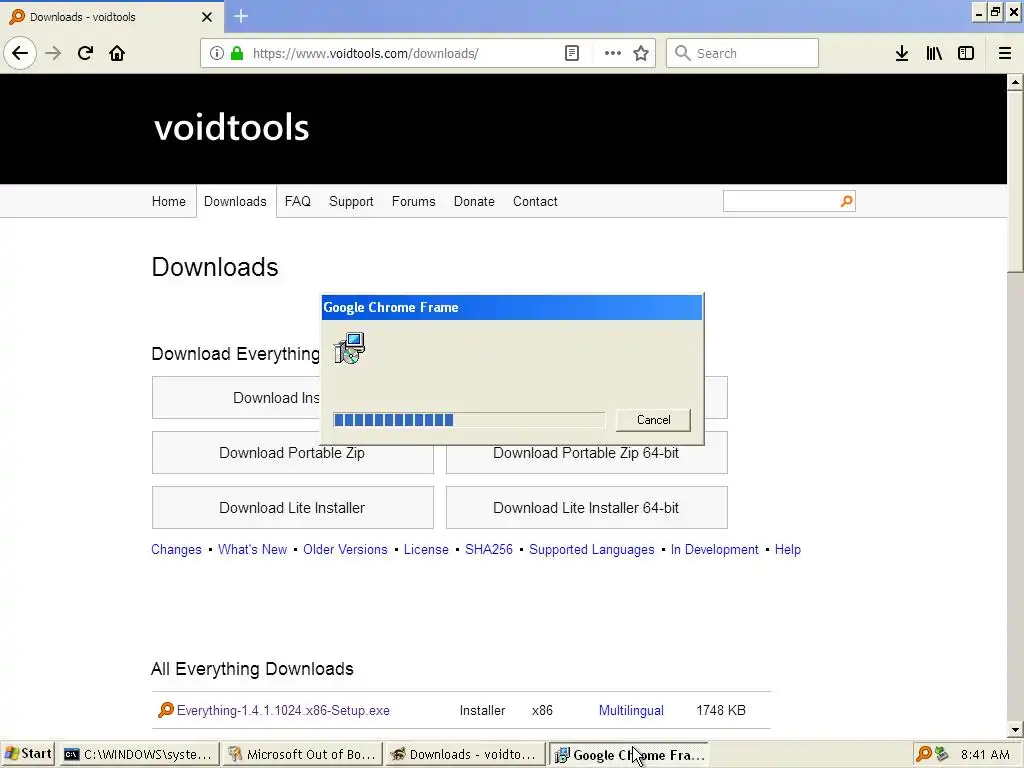Select the Downloads navigation tab

(235, 201)
